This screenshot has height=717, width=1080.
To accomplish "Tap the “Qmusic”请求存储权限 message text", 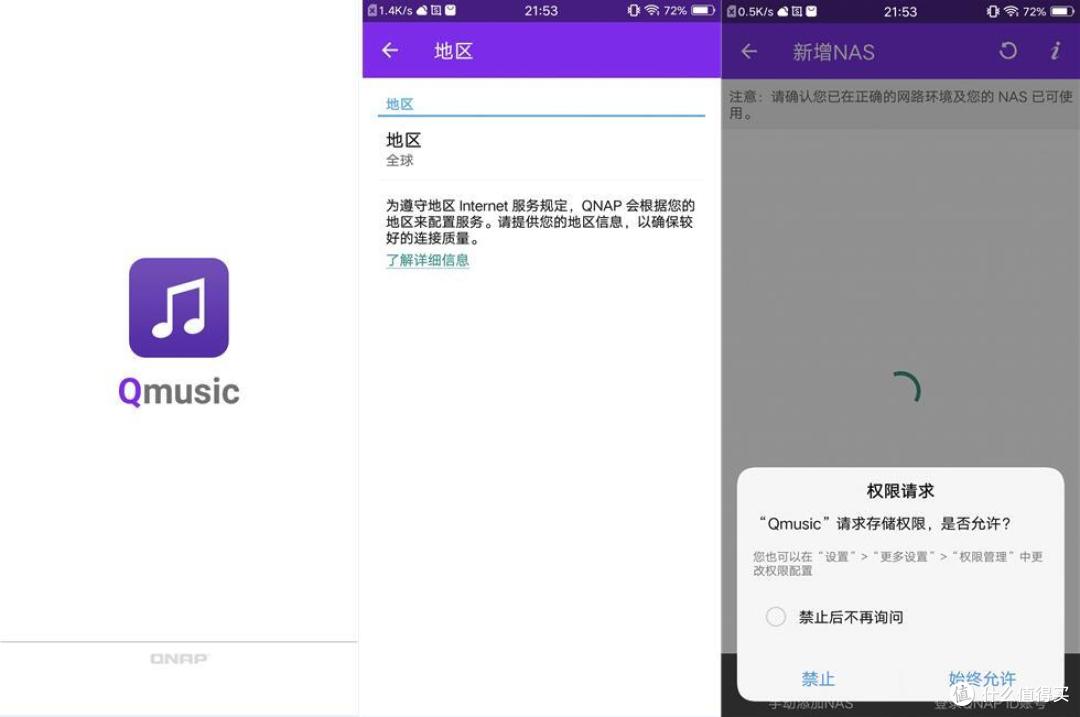I will pyautogui.click(x=884, y=523).
